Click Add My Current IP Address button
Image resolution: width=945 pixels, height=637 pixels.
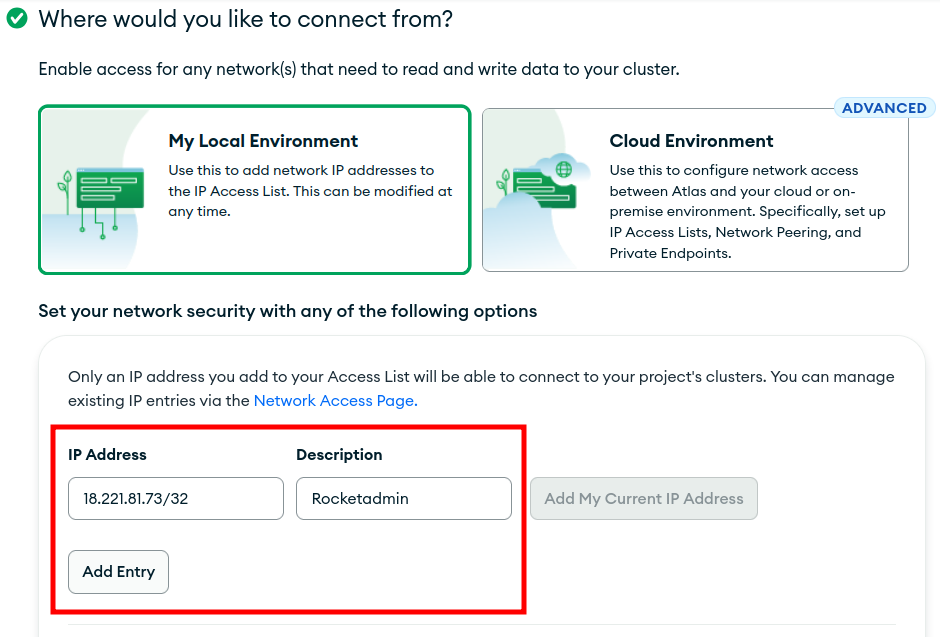click(643, 498)
